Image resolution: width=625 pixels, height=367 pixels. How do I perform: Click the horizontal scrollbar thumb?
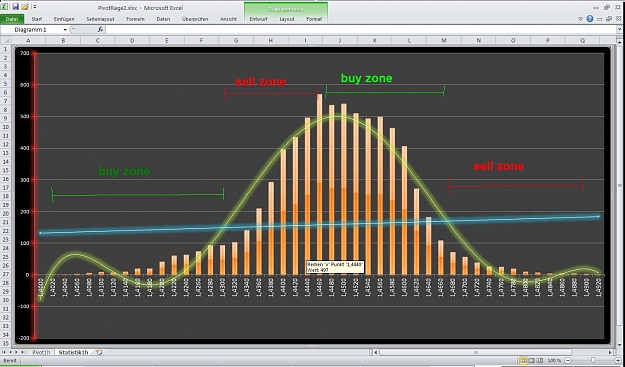click(476, 352)
